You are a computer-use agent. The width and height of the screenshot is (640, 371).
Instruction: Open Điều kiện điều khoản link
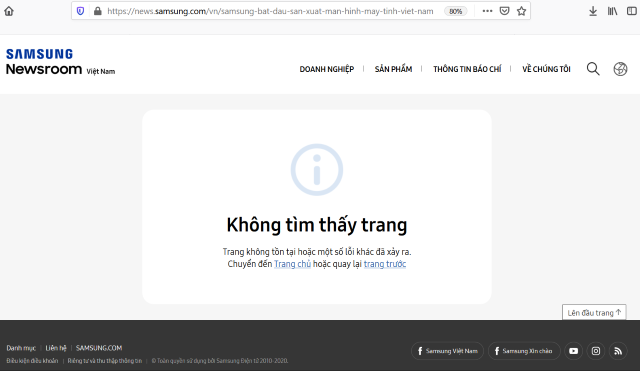[x=32, y=361]
